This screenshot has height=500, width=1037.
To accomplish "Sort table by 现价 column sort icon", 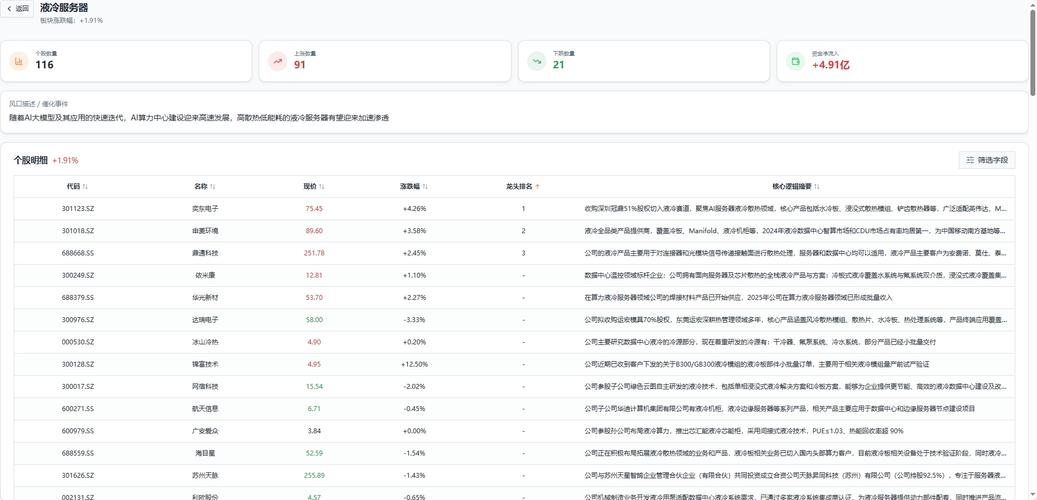I will point(321,187).
